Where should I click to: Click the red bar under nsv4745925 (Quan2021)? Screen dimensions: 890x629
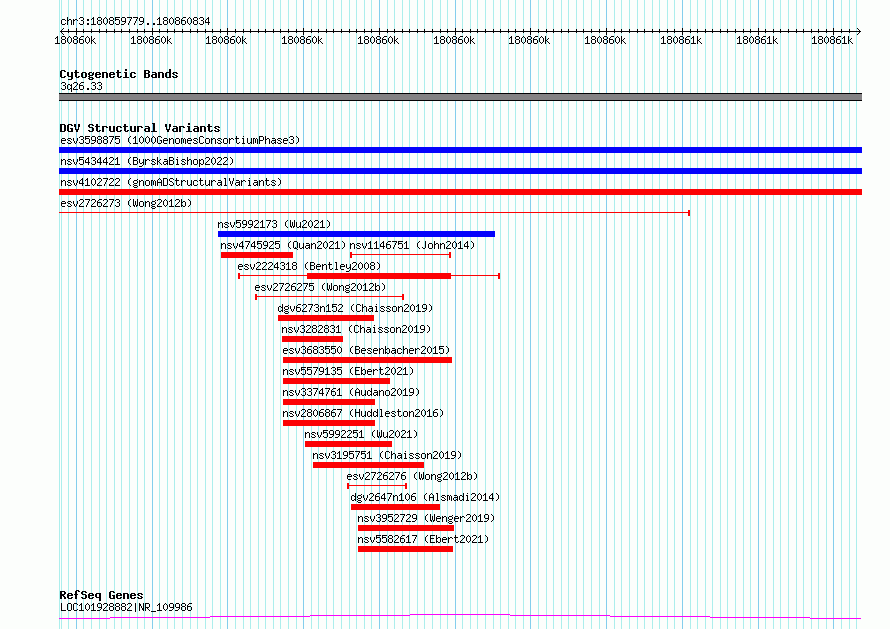[257, 255]
